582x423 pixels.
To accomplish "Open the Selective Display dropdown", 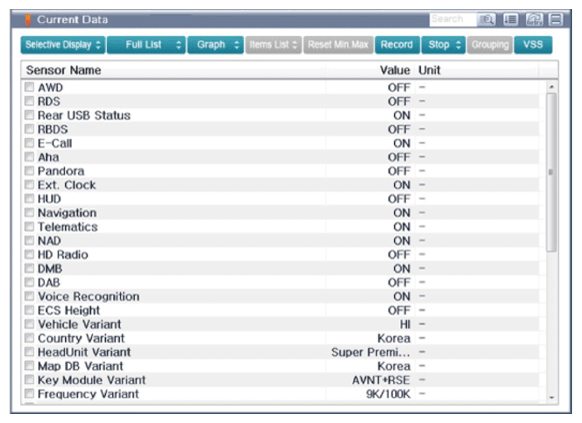I will click(63, 45).
